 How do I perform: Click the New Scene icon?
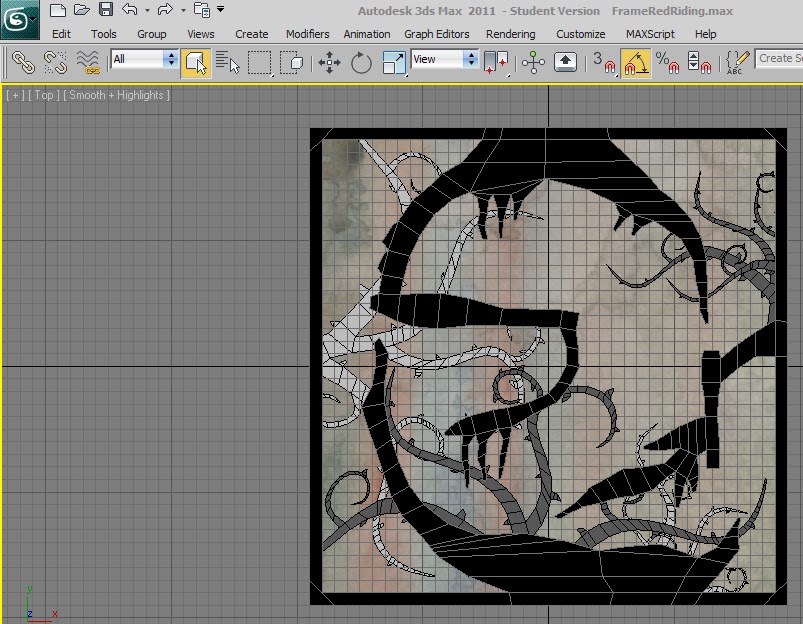pyautogui.click(x=57, y=10)
